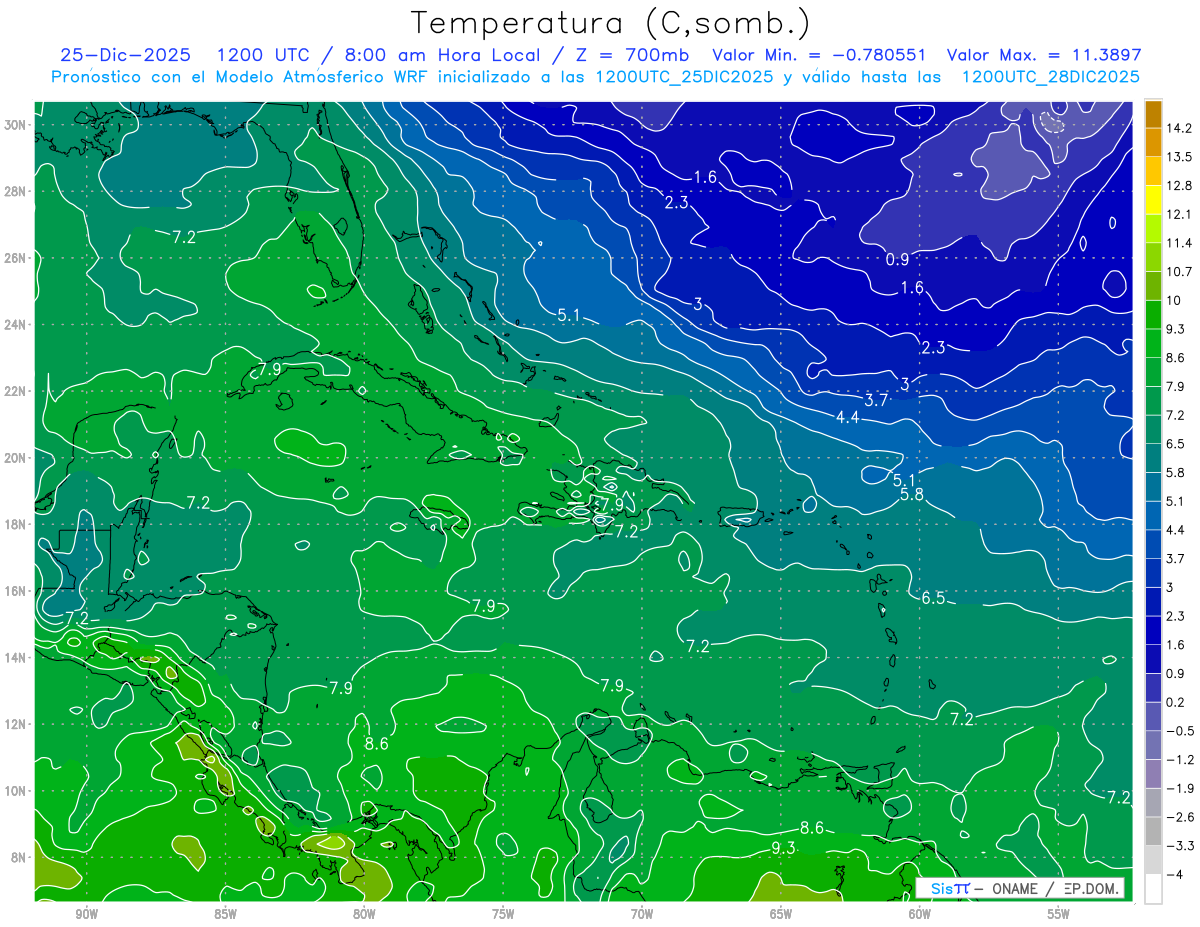Click the 'SisTT - ONAME / EP.DOM.' logo box

point(1020,888)
